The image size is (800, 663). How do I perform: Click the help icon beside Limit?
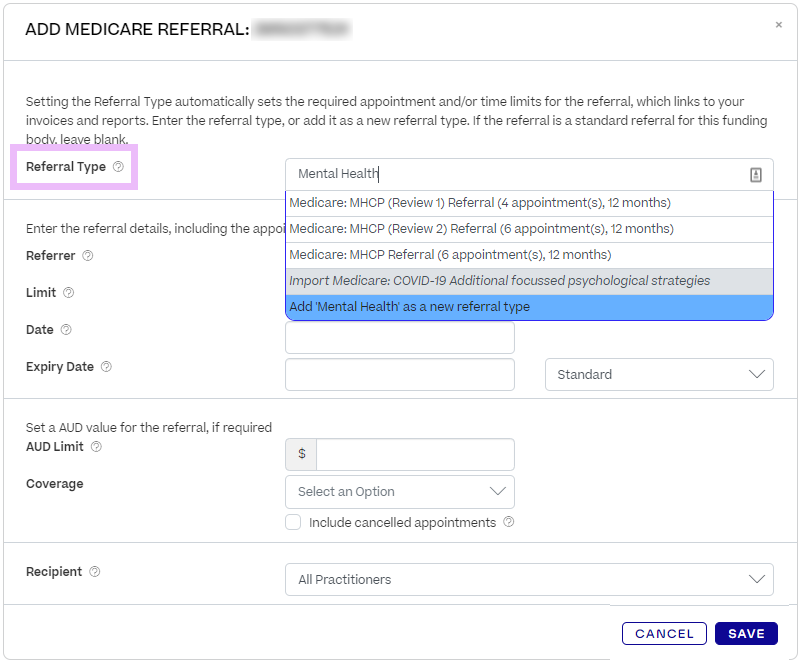(x=68, y=292)
